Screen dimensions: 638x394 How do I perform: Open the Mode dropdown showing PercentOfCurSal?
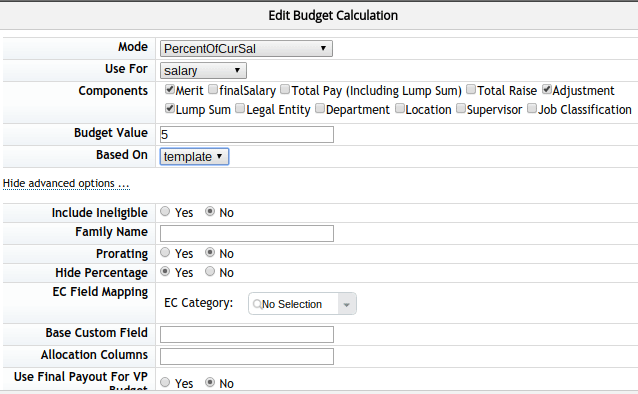[246, 48]
